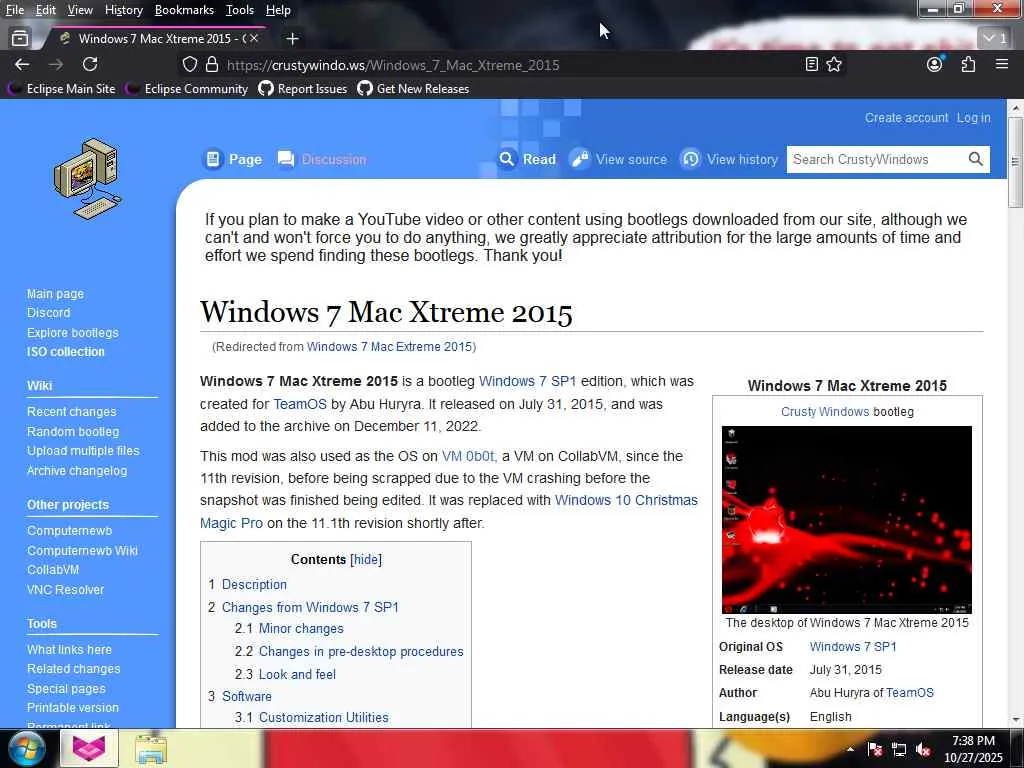Reload the current page
Image resolution: width=1024 pixels, height=768 pixels.
(x=90, y=64)
